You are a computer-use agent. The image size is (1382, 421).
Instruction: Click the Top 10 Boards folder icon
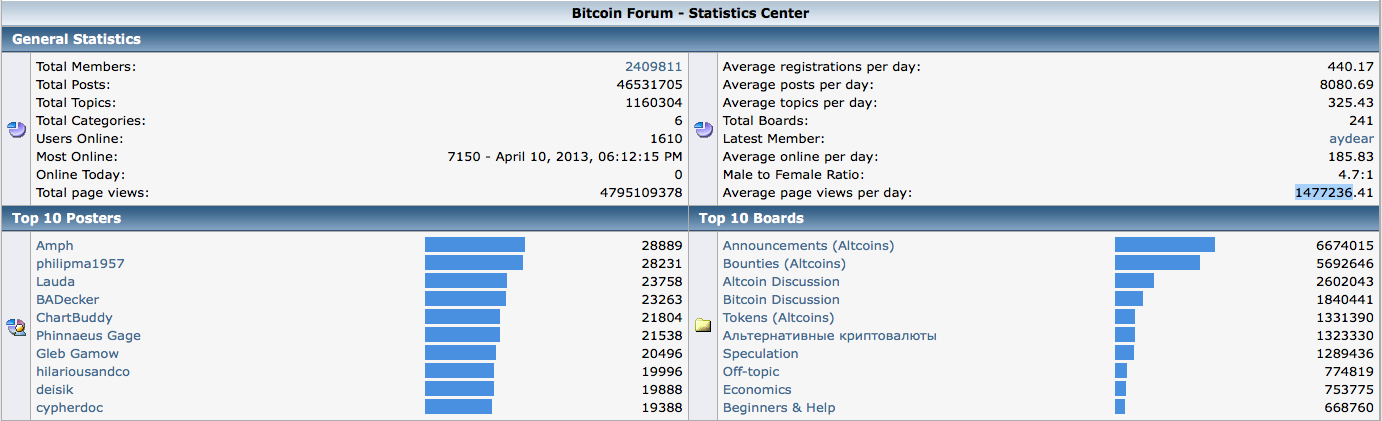pyautogui.click(x=703, y=326)
